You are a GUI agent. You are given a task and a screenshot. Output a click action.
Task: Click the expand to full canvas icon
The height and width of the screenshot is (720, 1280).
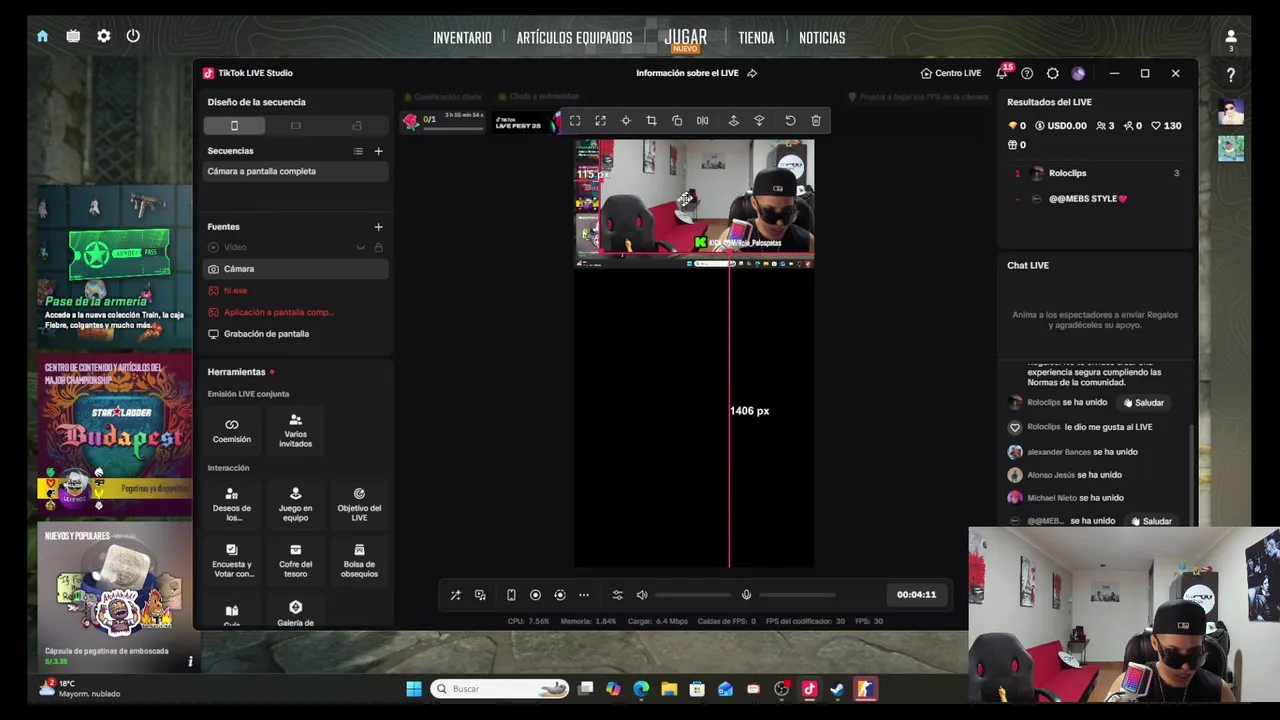(600, 121)
